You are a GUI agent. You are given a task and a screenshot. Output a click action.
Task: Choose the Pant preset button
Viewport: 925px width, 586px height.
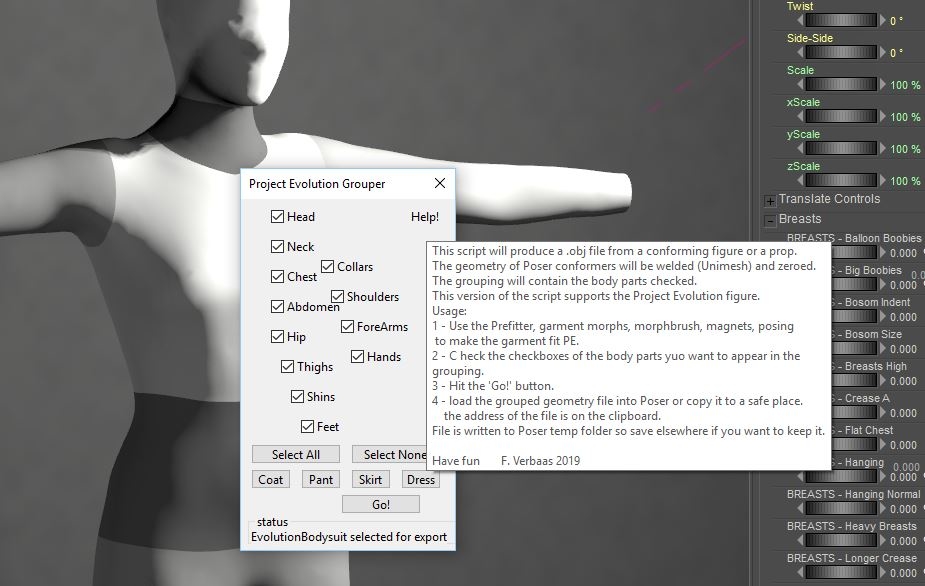click(x=321, y=480)
